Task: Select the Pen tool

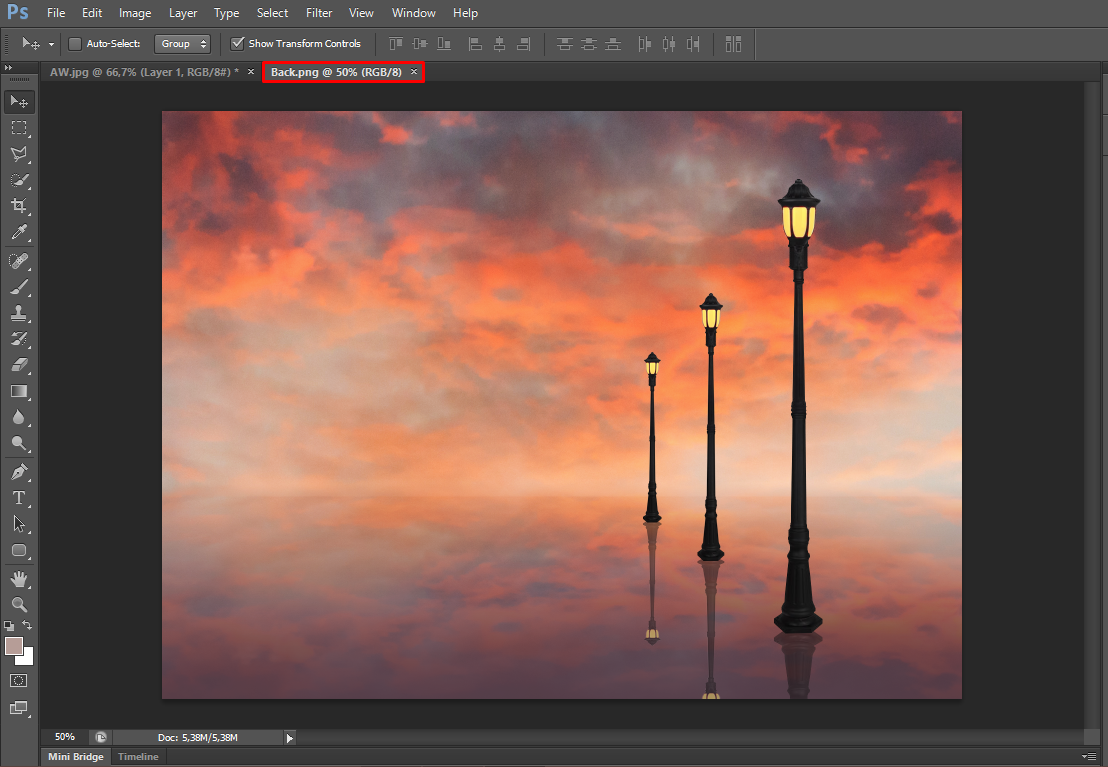Action: click(19, 471)
